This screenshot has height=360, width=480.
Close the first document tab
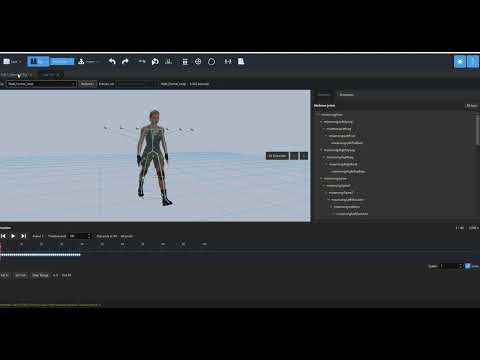click(x=31, y=75)
